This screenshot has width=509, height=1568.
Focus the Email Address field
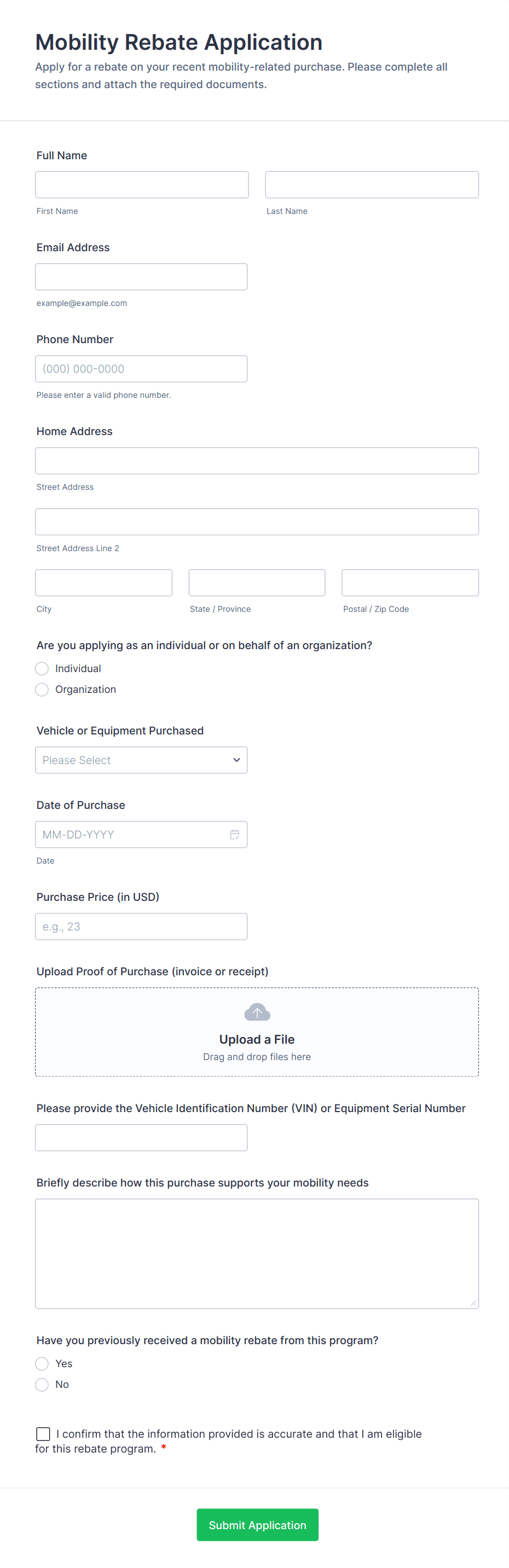point(141,277)
